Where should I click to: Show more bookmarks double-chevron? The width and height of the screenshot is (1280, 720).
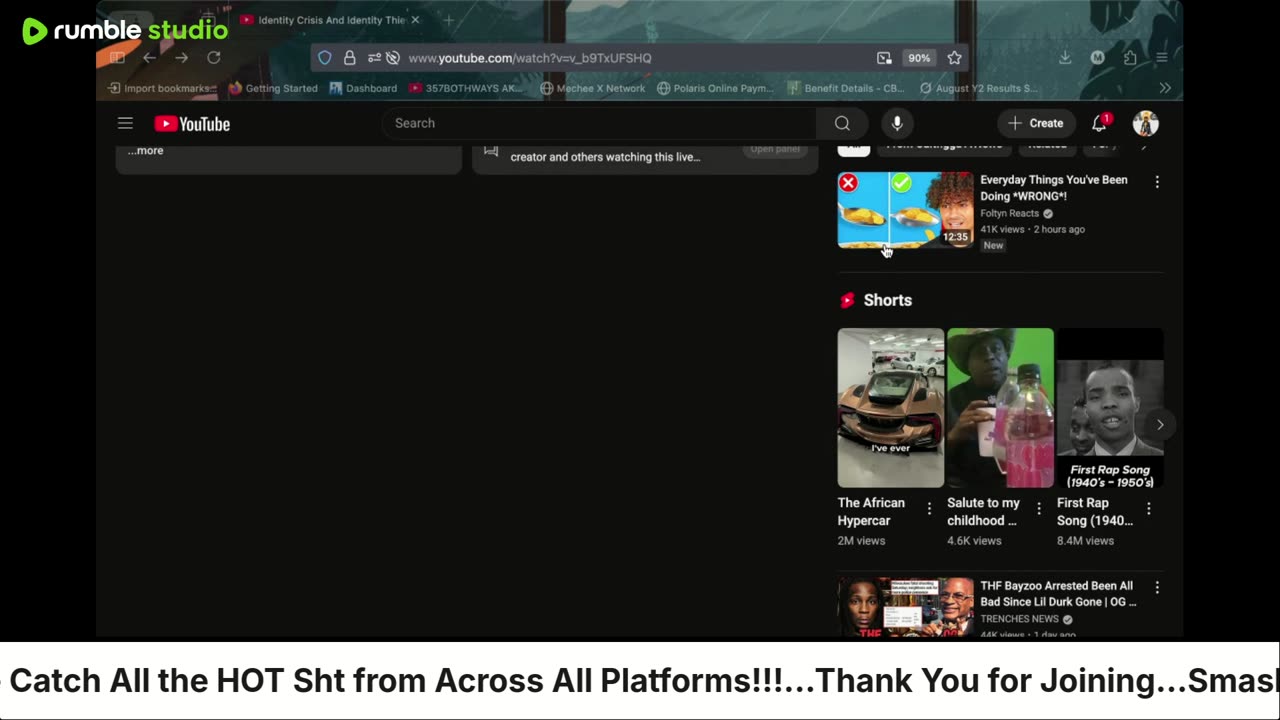1165,88
